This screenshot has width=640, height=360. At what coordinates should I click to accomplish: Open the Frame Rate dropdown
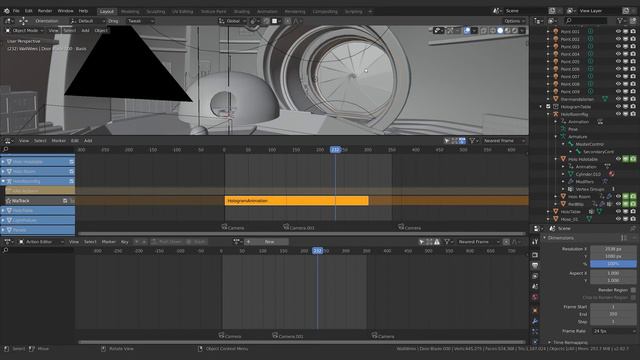[x=613, y=331]
